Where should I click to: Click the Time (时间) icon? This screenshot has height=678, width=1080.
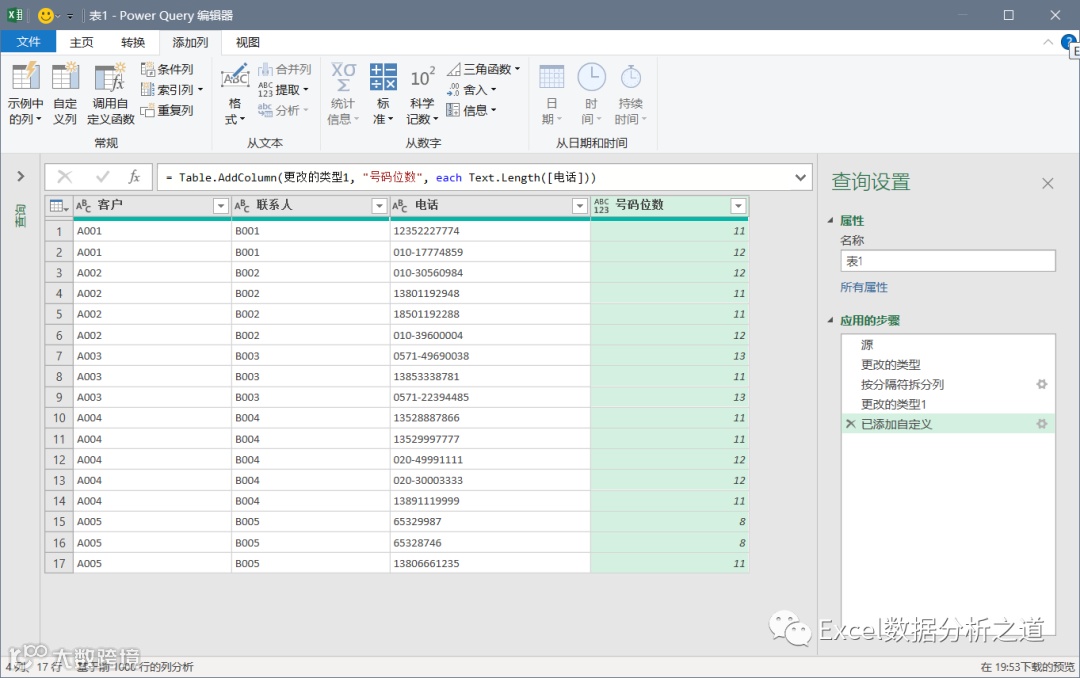tap(591, 77)
